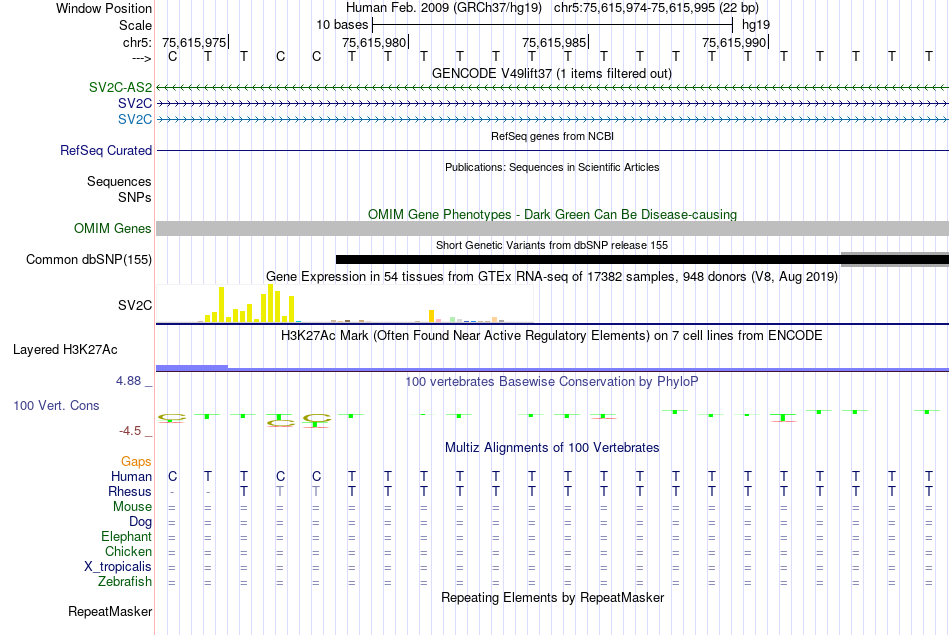Screen dimensions: 950x635
Task: Click the Zebrafish alignment row label
Action: click(x=125, y=581)
